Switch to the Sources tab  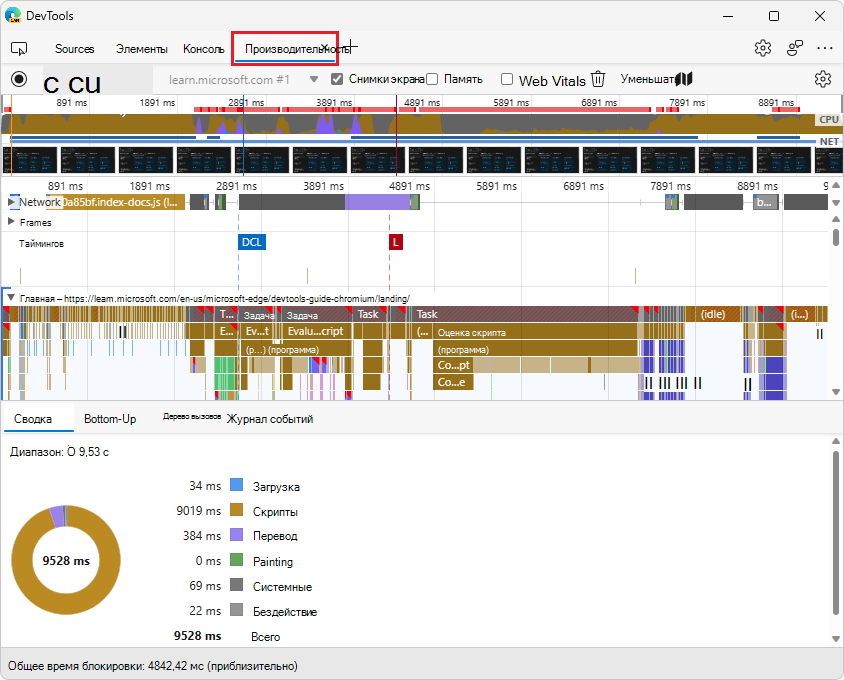coord(75,49)
